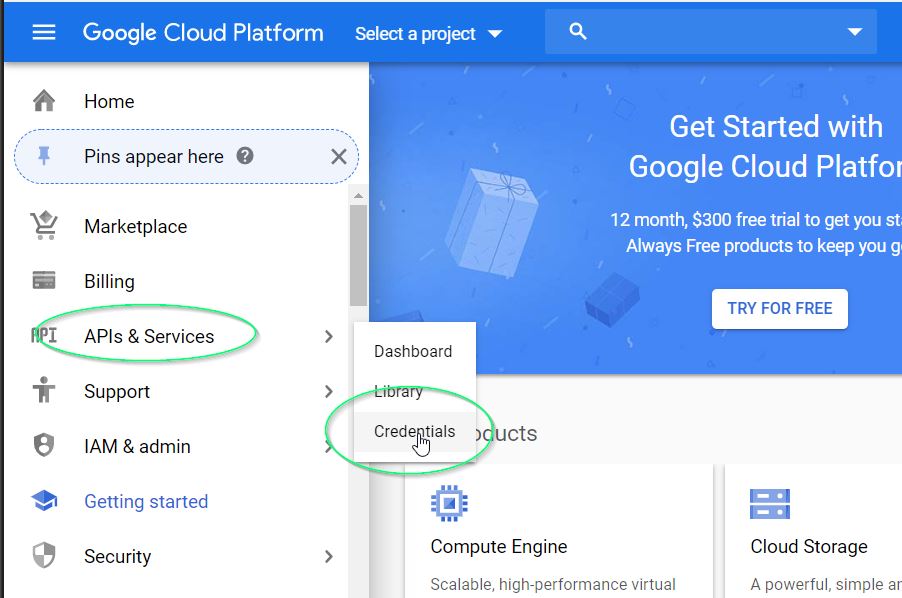The width and height of the screenshot is (902, 598).
Task: Open the 'Select a project' dropdown
Action: point(428,34)
